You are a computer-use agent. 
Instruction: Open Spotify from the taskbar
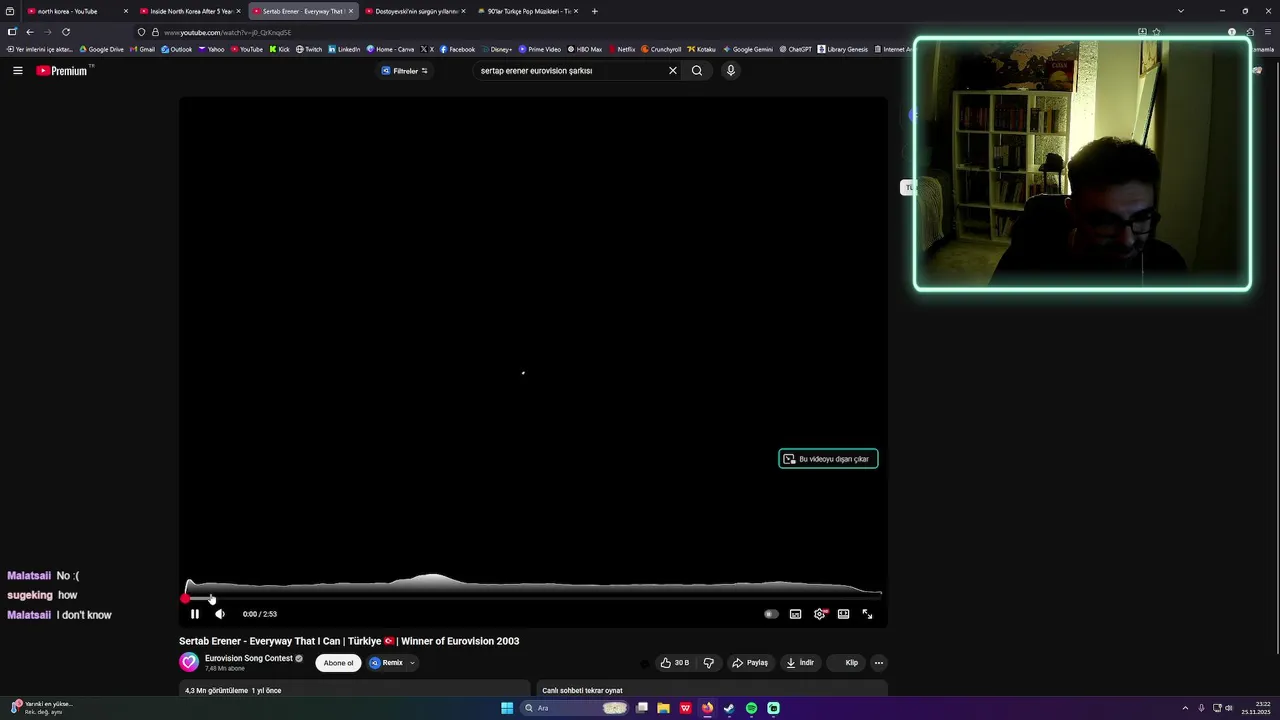coord(751,708)
